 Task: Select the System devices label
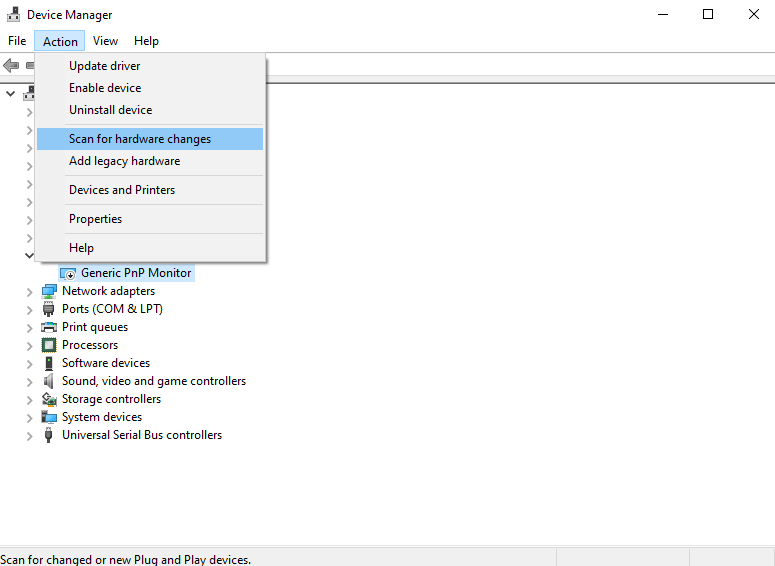pyautogui.click(x=102, y=417)
